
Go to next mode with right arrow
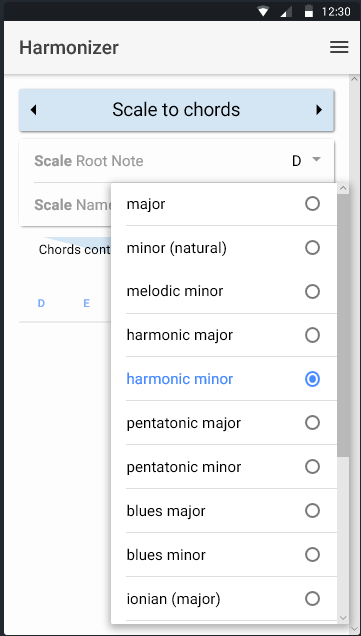coord(319,110)
